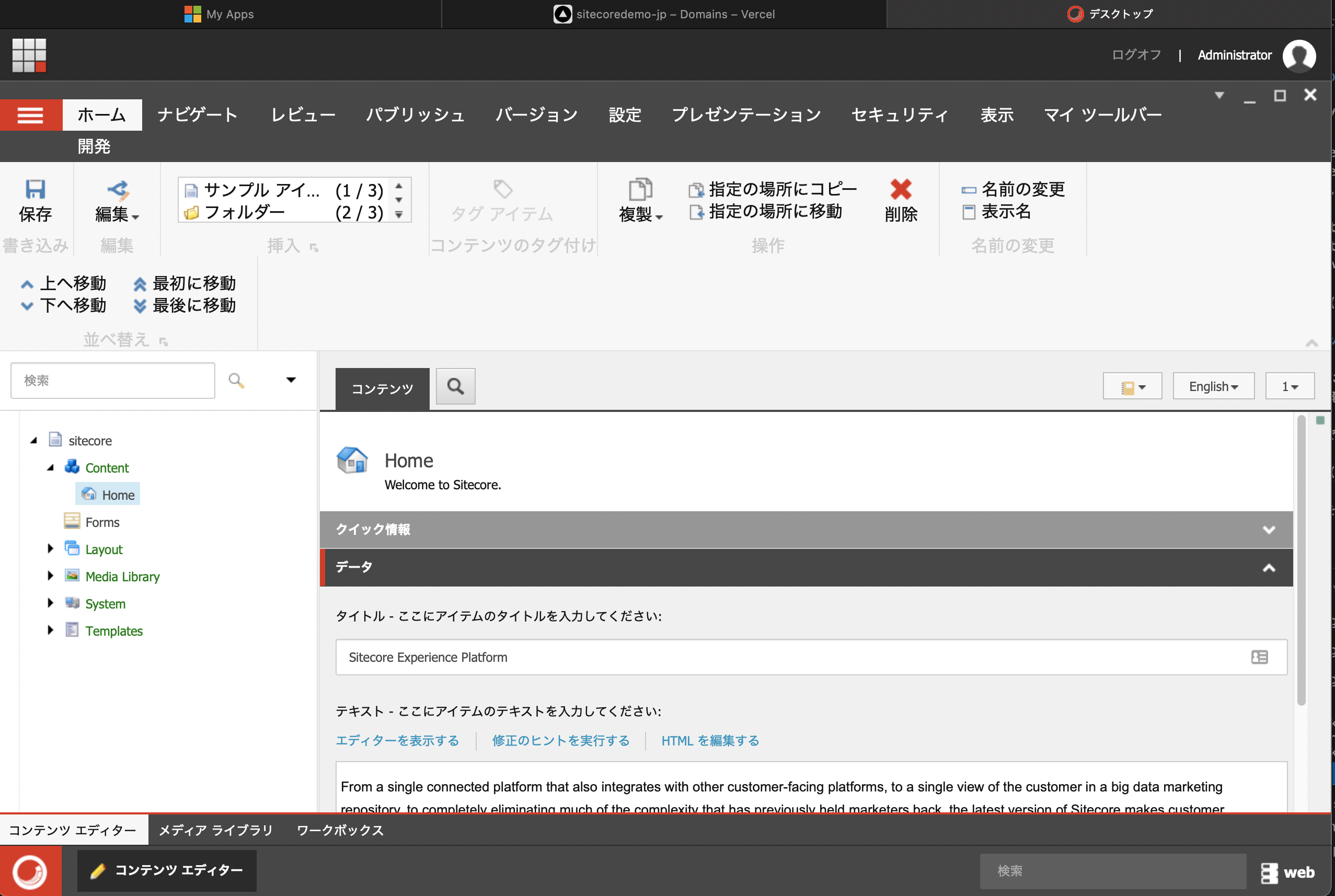The width and height of the screenshot is (1335, 896).
Task: Switch to セキュリティ ribbon tab
Action: [900, 115]
